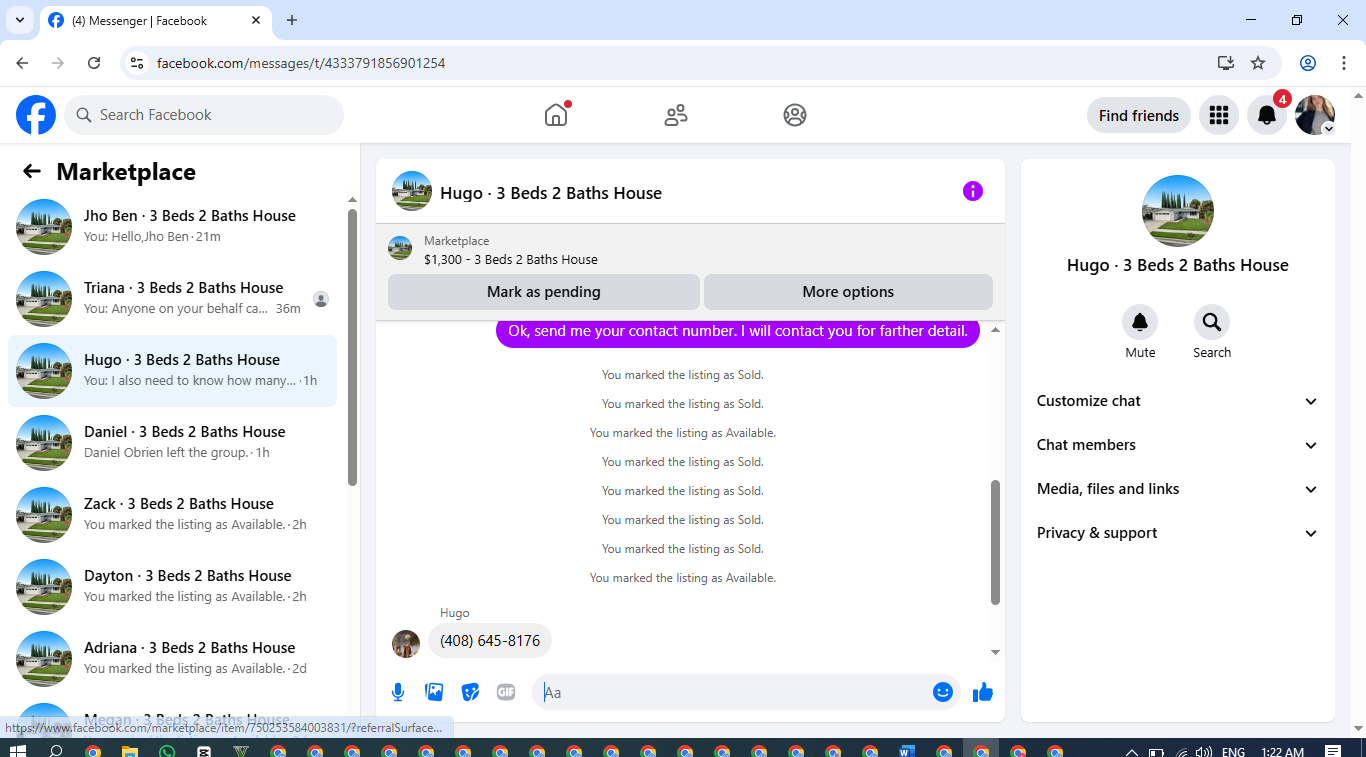Viewport: 1366px width, 757px height.
Task: Open the taskbar clock showing 1:22 AM
Action: (x=1282, y=752)
